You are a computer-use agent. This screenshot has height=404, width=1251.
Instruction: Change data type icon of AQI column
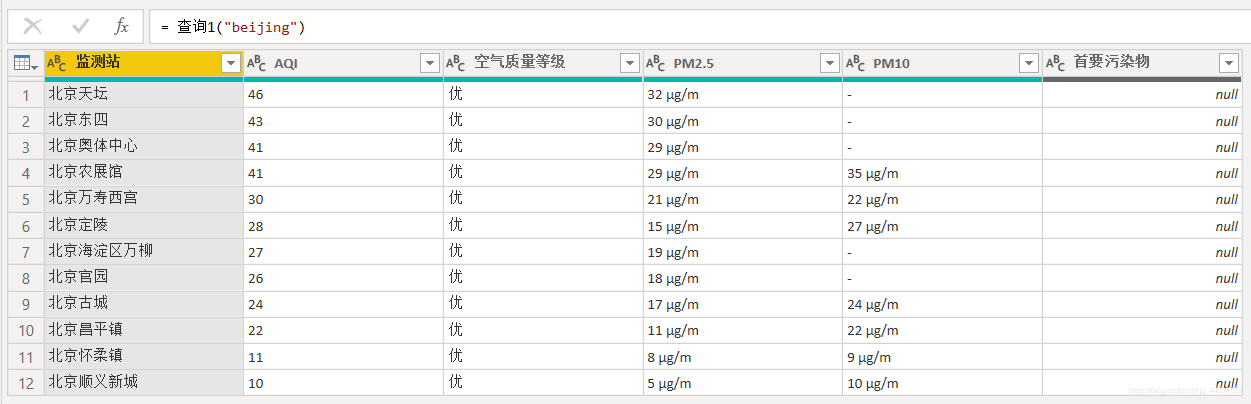(257, 63)
